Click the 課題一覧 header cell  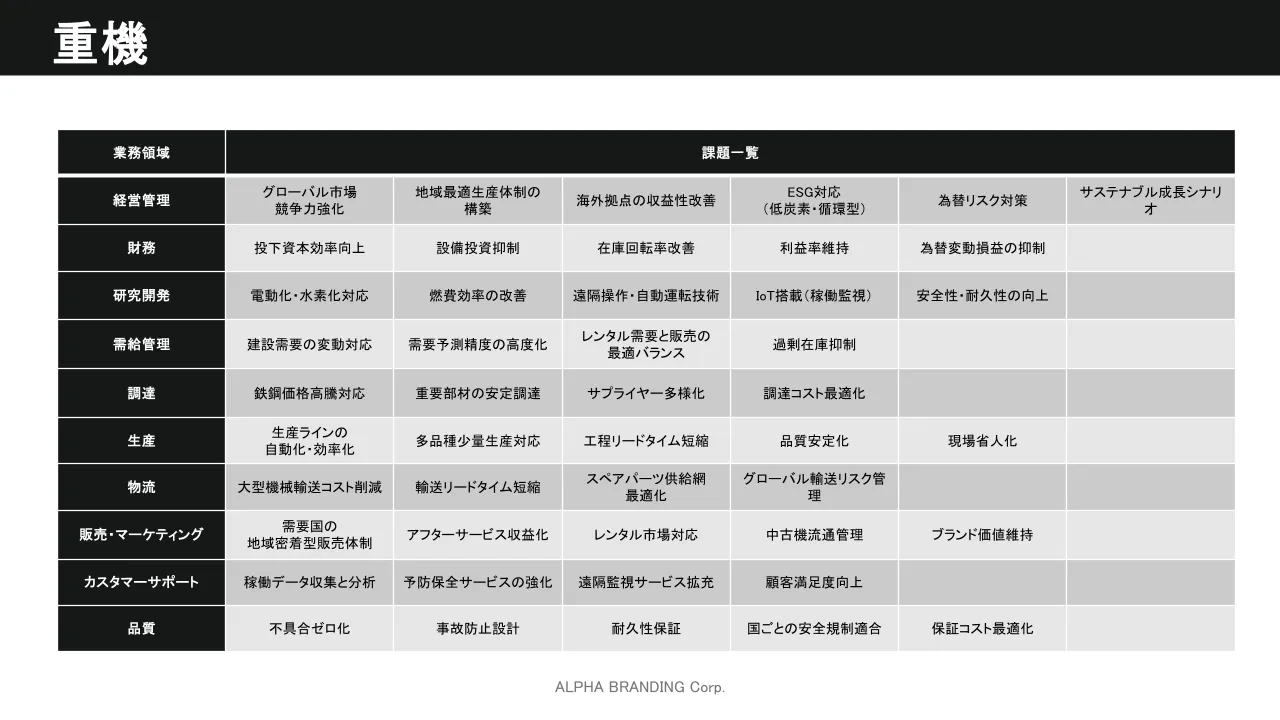pyautogui.click(x=730, y=153)
